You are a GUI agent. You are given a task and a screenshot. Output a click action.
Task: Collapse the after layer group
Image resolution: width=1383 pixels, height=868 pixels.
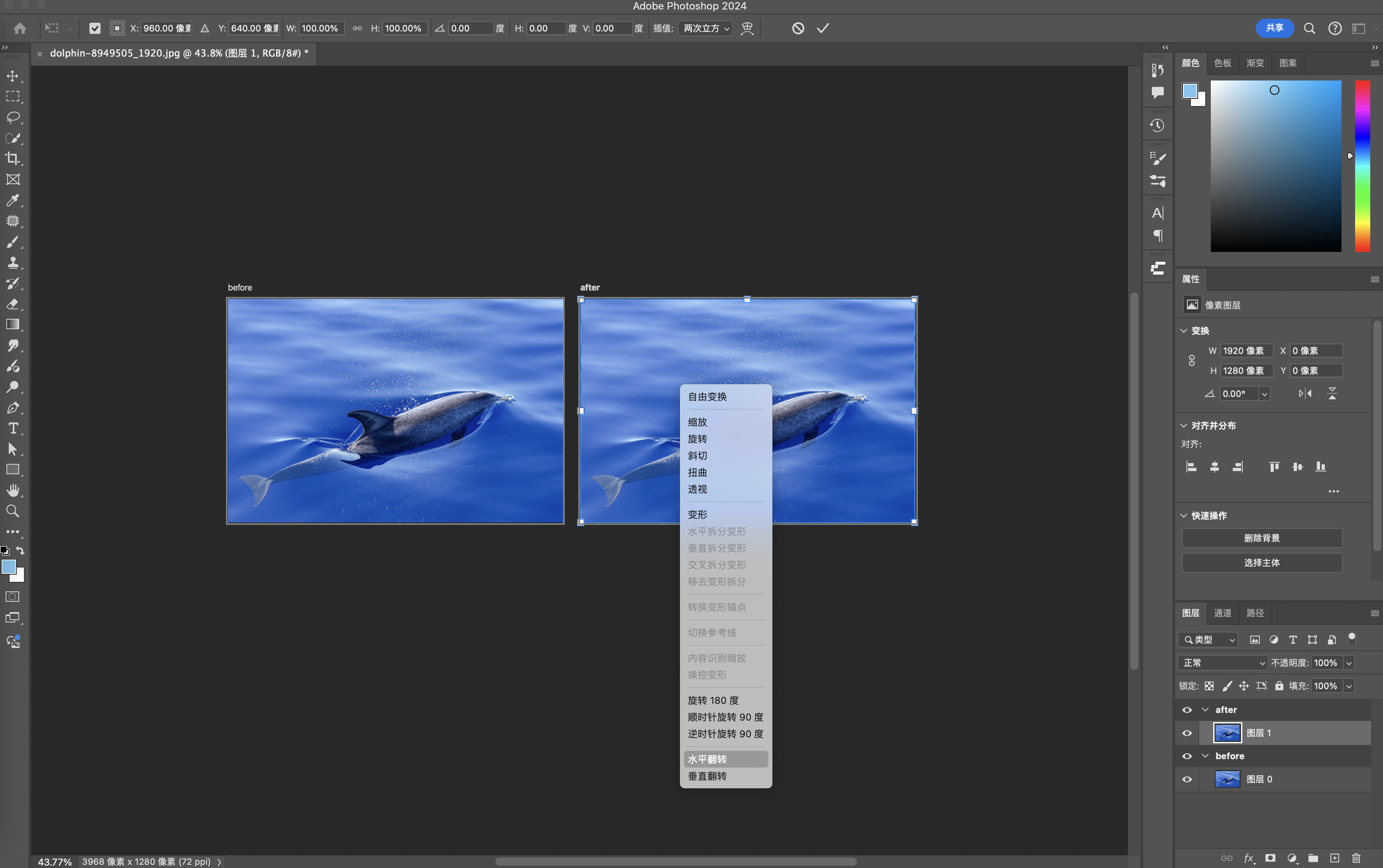(1205, 709)
